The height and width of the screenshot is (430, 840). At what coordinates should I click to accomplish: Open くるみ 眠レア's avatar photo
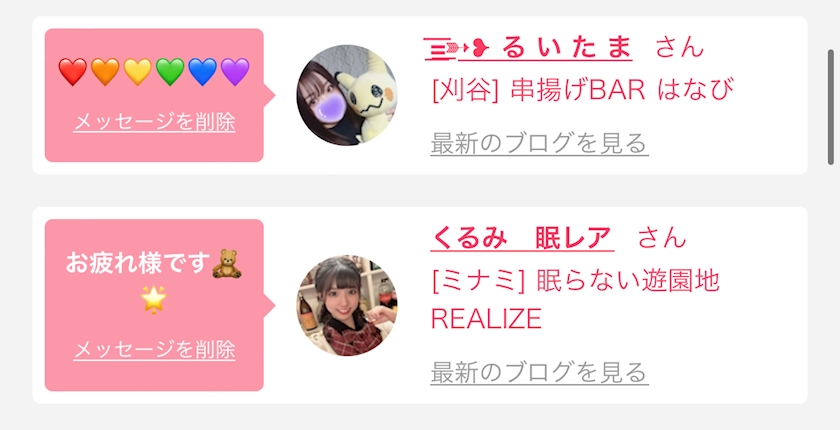click(x=347, y=305)
